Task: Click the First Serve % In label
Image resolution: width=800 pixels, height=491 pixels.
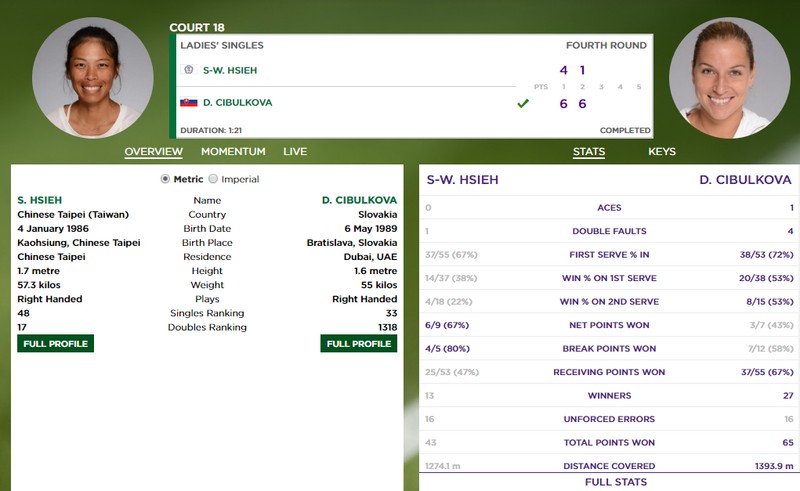Action: tap(609, 255)
